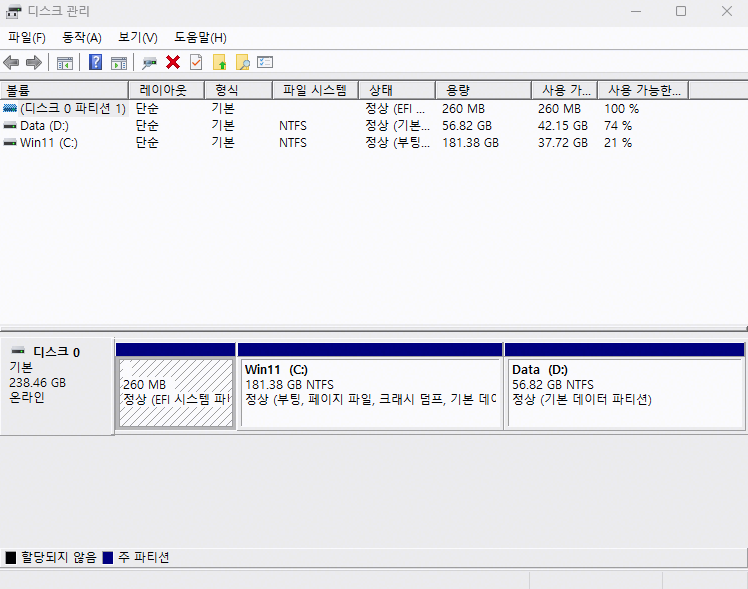The image size is (748, 589).
Task: Select the 디스크 0 disk label panel
Action: pos(57,386)
